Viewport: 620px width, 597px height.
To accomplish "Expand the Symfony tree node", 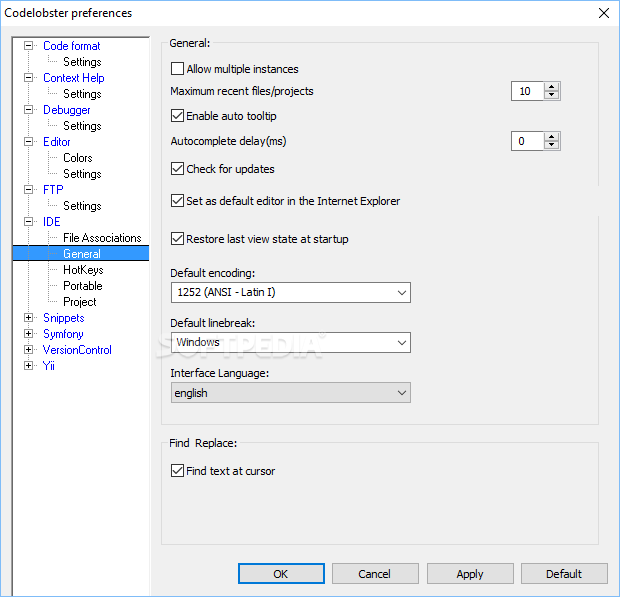I will click(28, 334).
